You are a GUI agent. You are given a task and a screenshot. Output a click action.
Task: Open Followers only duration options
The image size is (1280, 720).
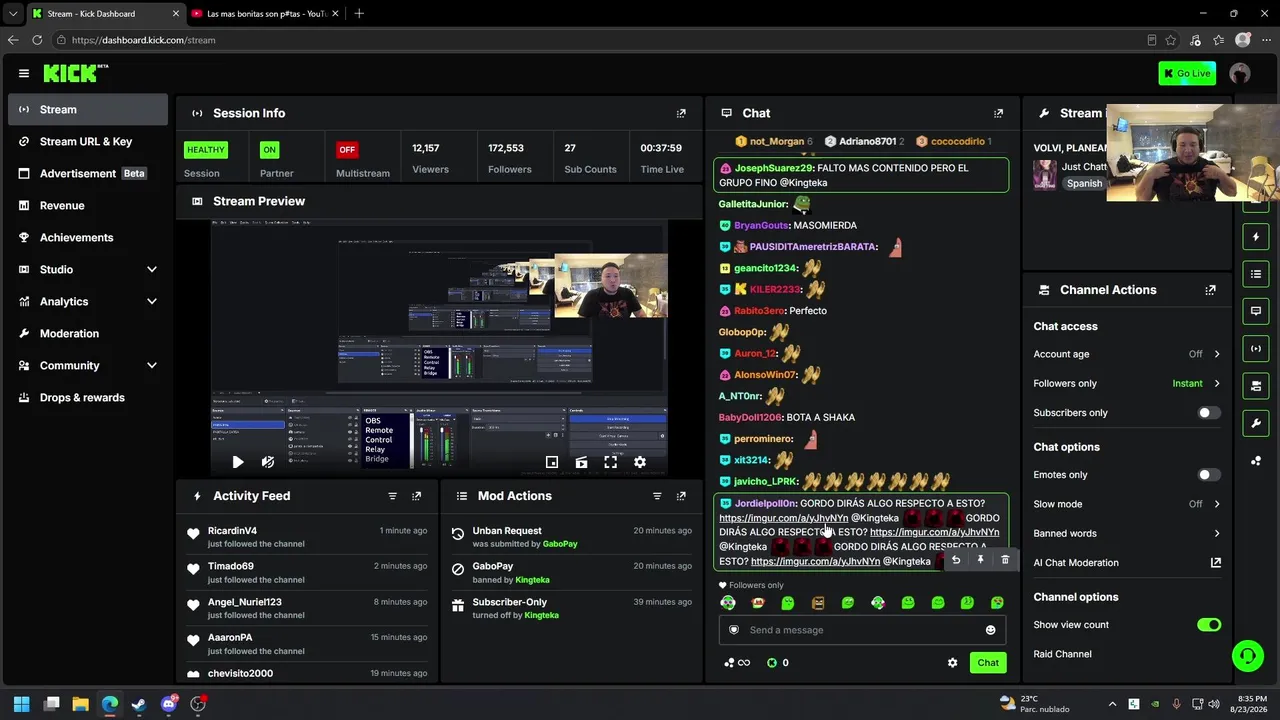pos(1127,384)
